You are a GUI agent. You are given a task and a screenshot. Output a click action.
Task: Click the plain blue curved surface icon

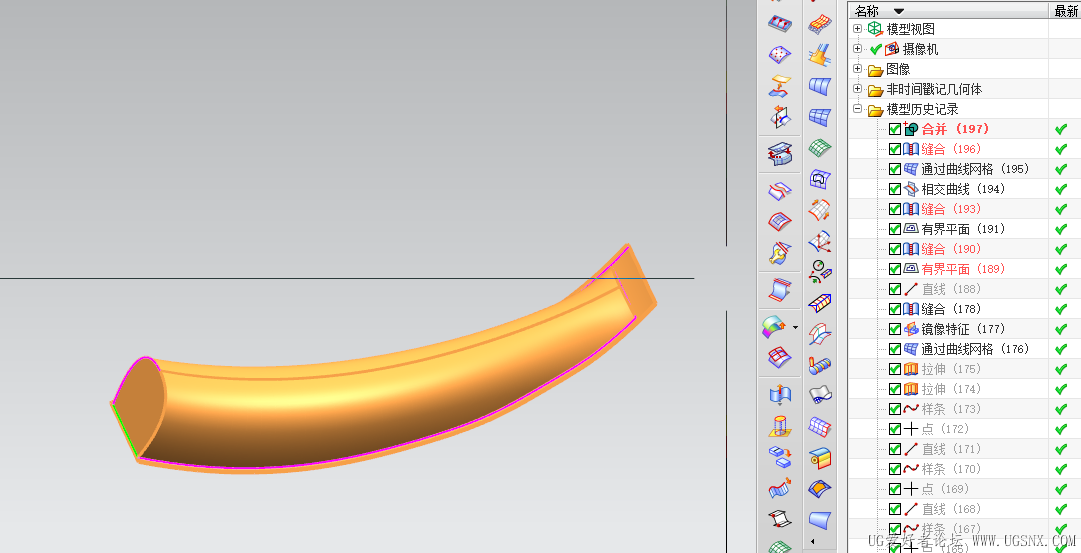point(819,519)
